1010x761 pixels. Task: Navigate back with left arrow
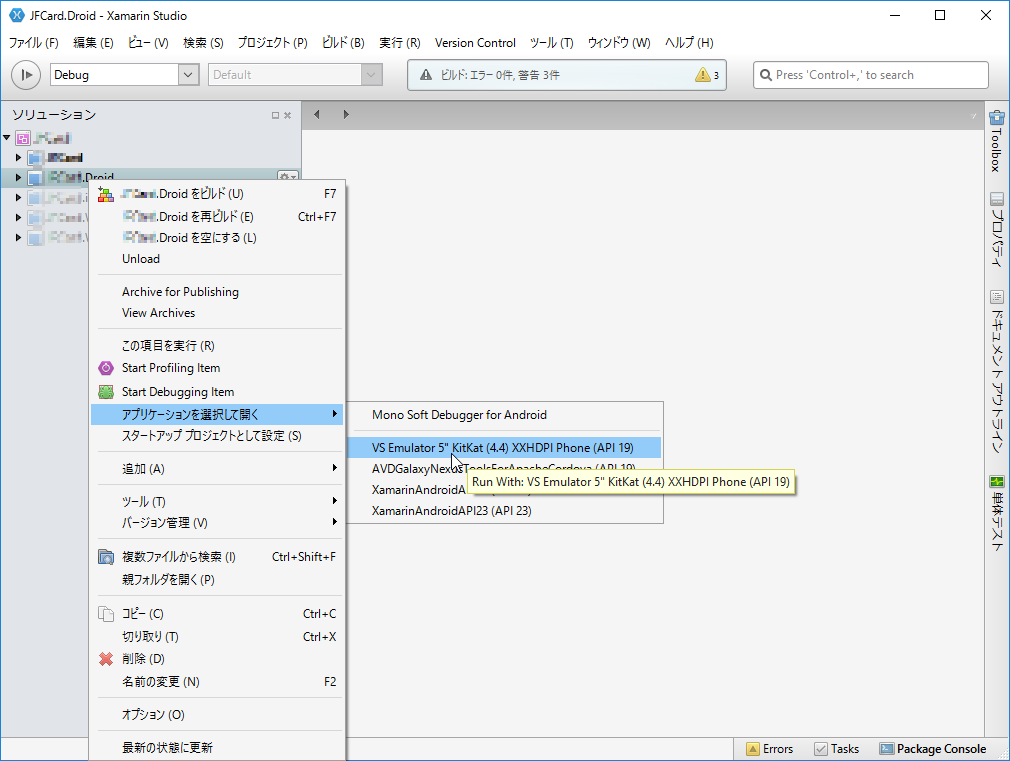click(x=316, y=115)
